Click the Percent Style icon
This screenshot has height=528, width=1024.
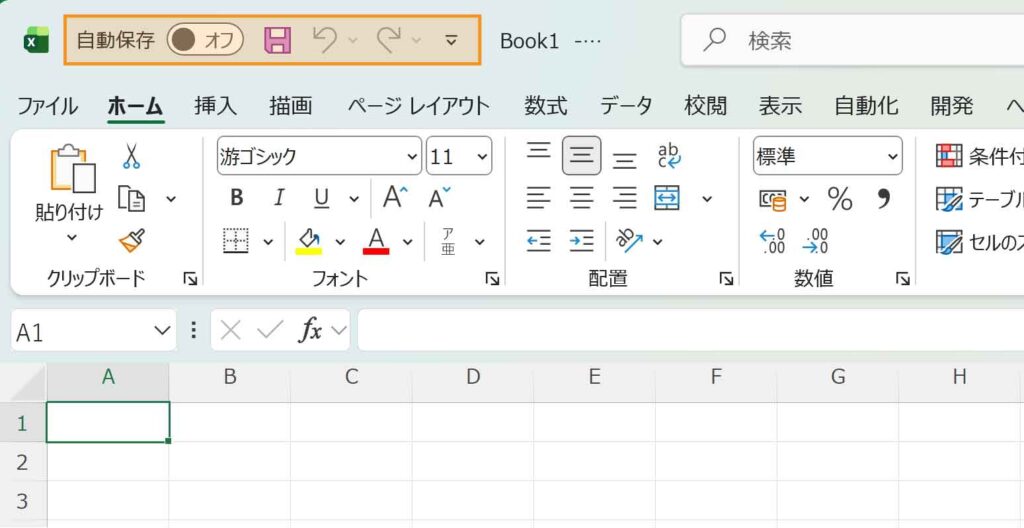pos(840,199)
